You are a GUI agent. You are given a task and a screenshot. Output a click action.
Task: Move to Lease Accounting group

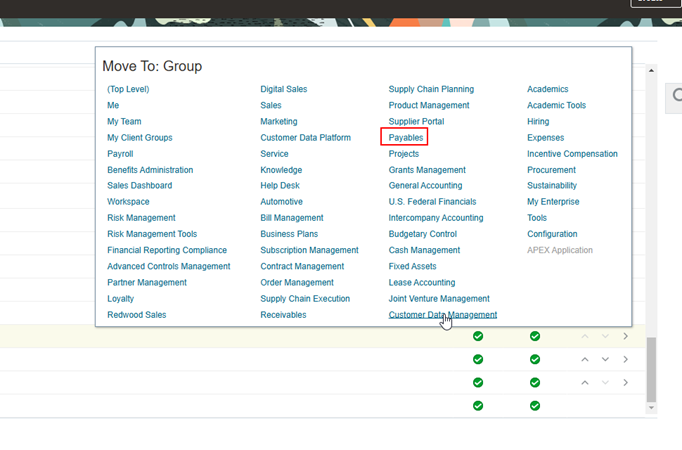pyautogui.click(x=422, y=283)
